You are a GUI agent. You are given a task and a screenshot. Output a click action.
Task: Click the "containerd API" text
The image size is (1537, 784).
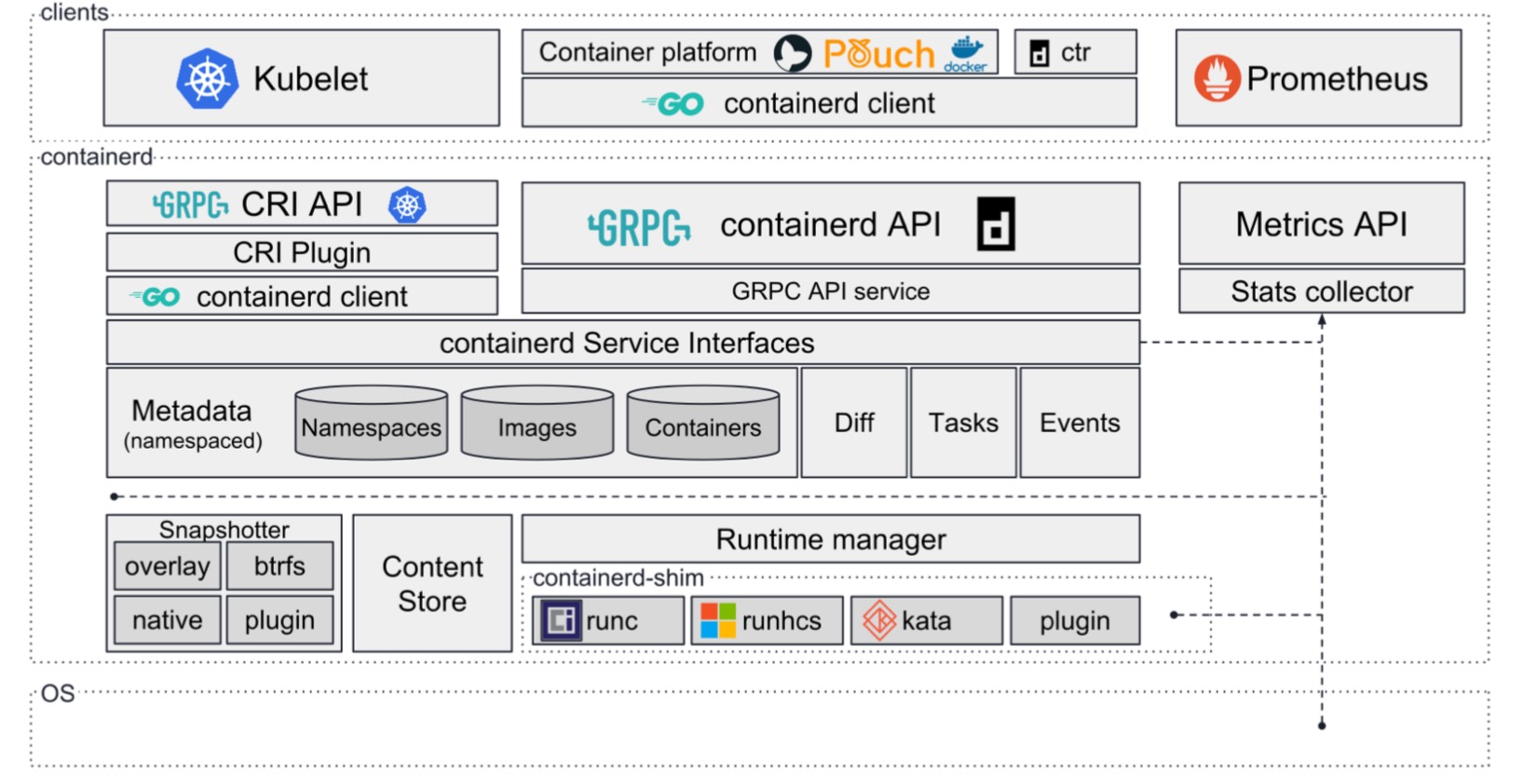point(831,224)
